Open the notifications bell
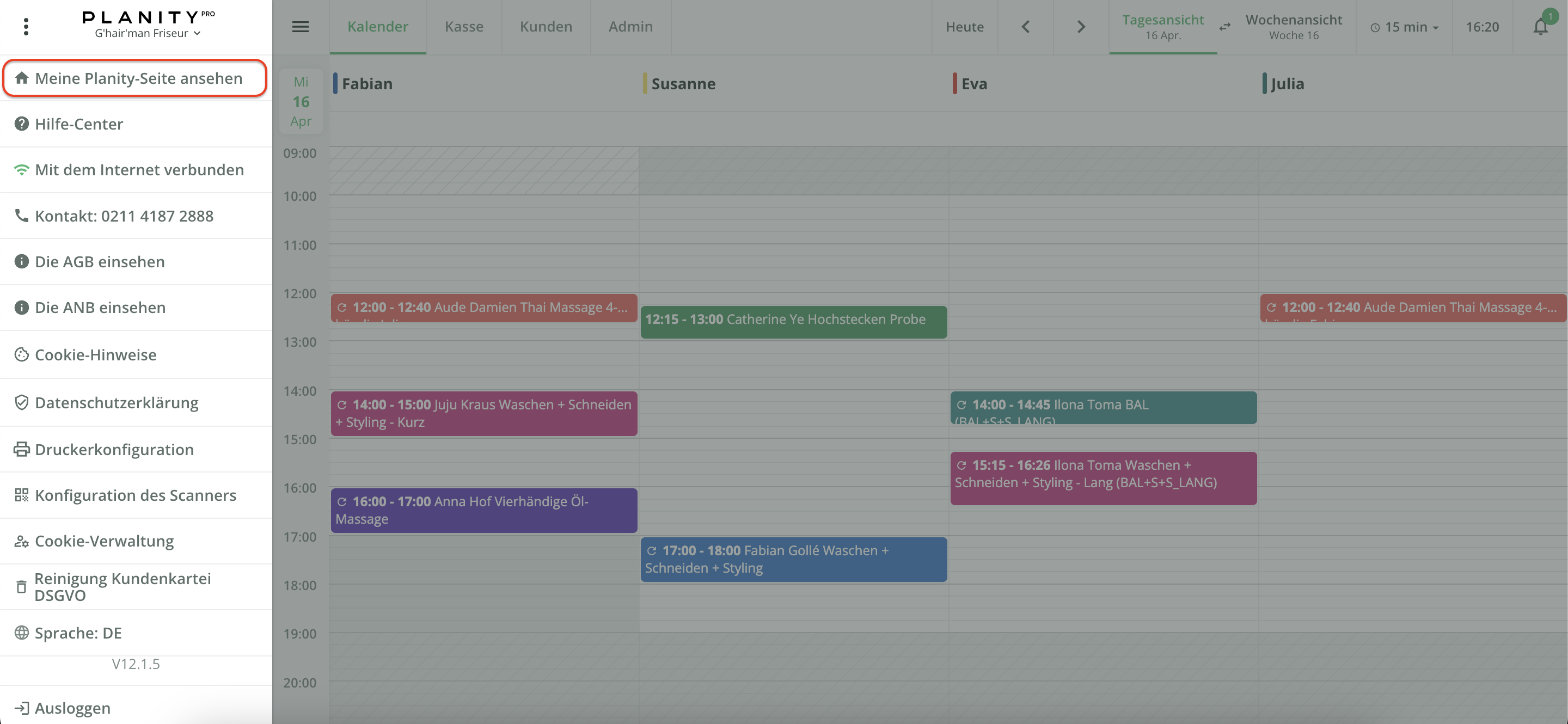The width and height of the screenshot is (1568, 724). click(1540, 27)
